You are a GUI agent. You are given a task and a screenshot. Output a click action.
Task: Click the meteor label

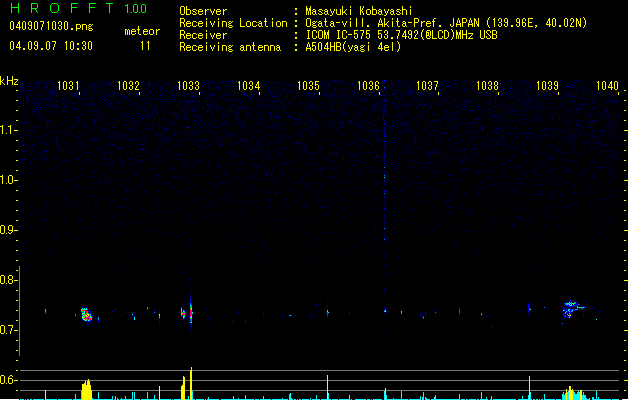click(142, 31)
